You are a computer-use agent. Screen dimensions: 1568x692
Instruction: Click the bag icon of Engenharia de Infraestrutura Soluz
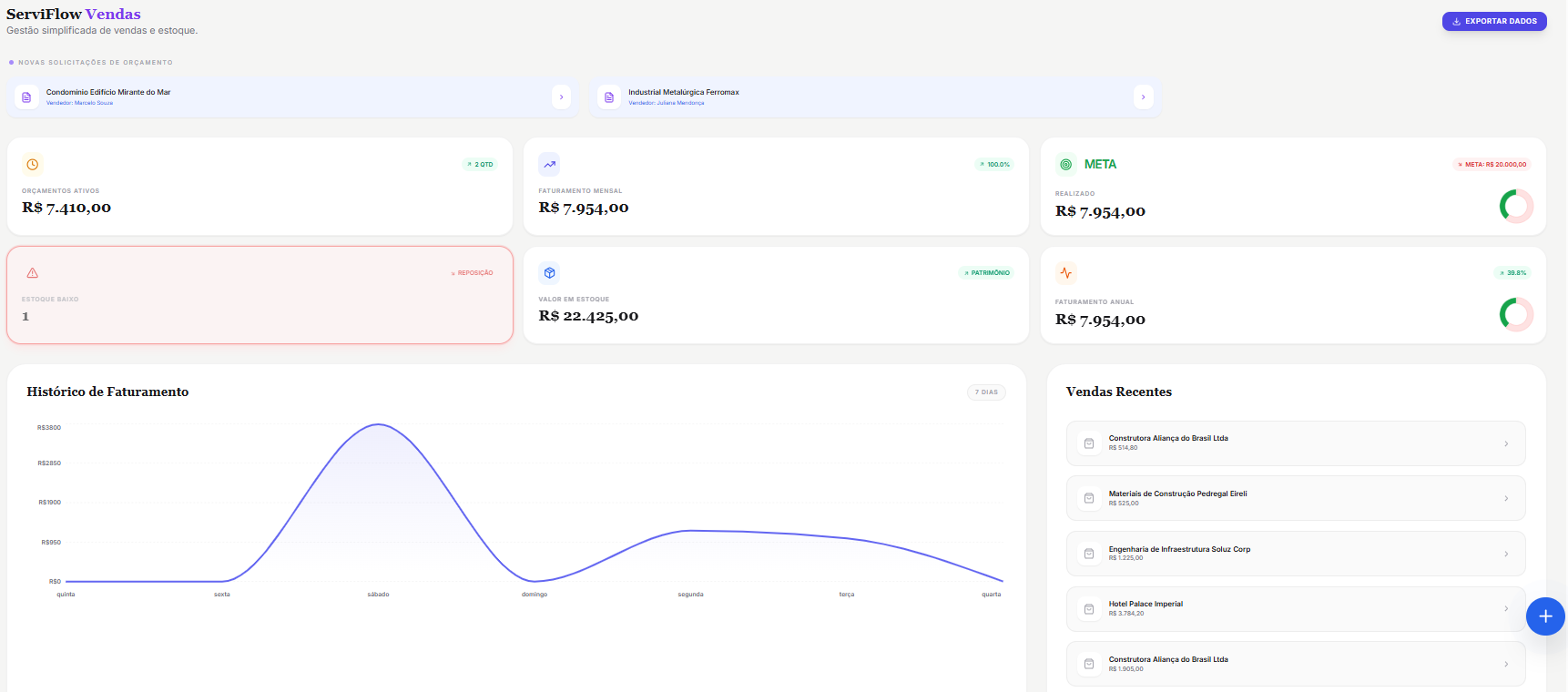tap(1089, 554)
